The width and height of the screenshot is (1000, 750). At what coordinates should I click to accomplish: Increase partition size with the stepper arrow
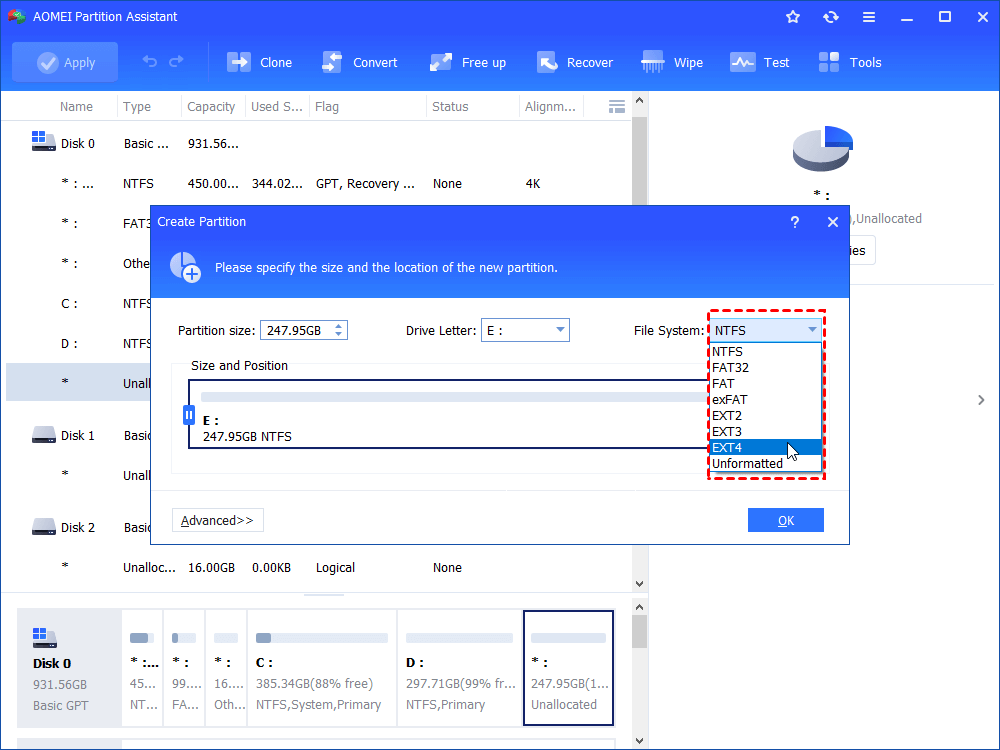tap(339, 325)
